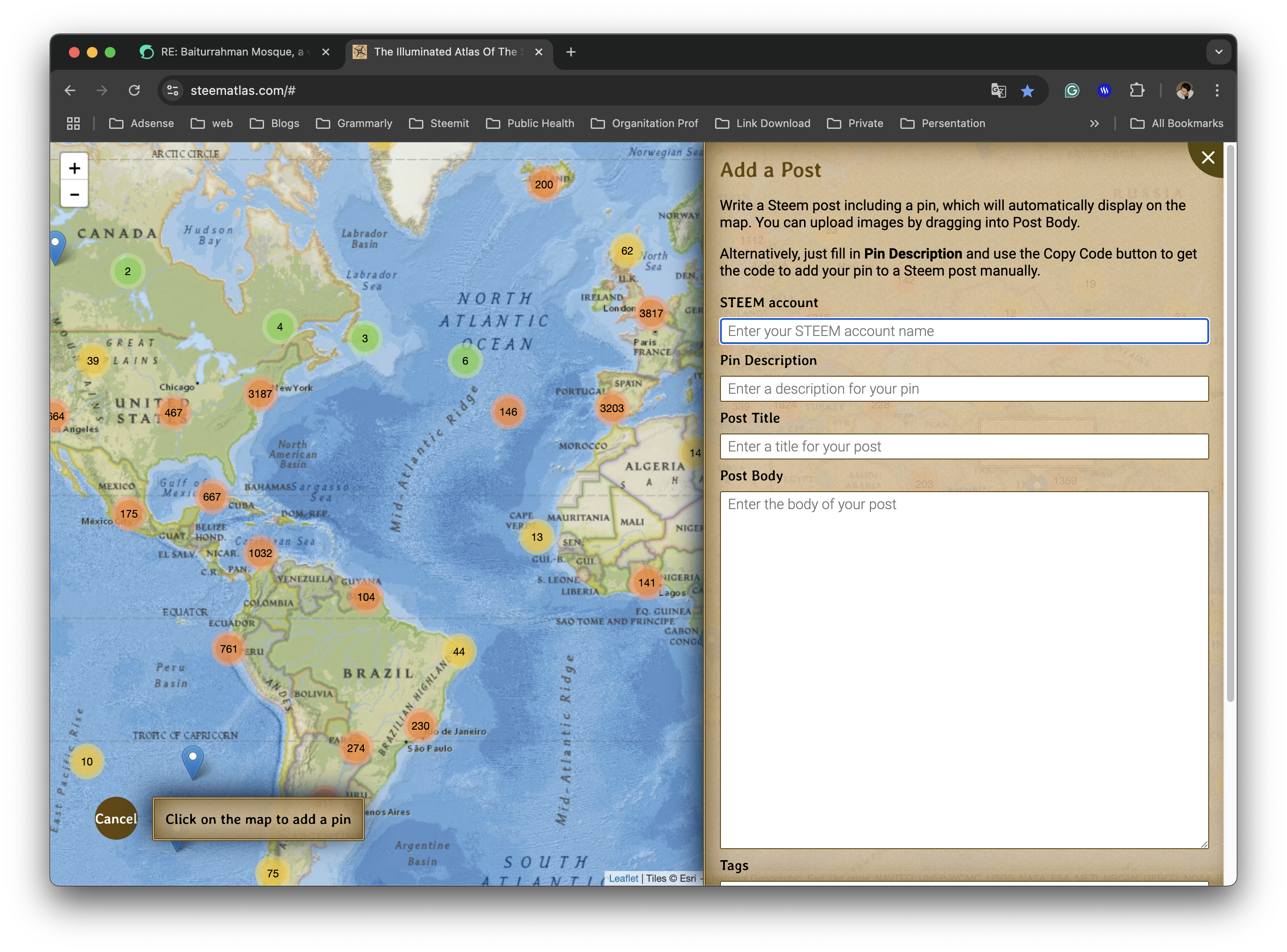Open a new browser tab
This screenshot has width=1287, height=952.
pyautogui.click(x=571, y=52)
